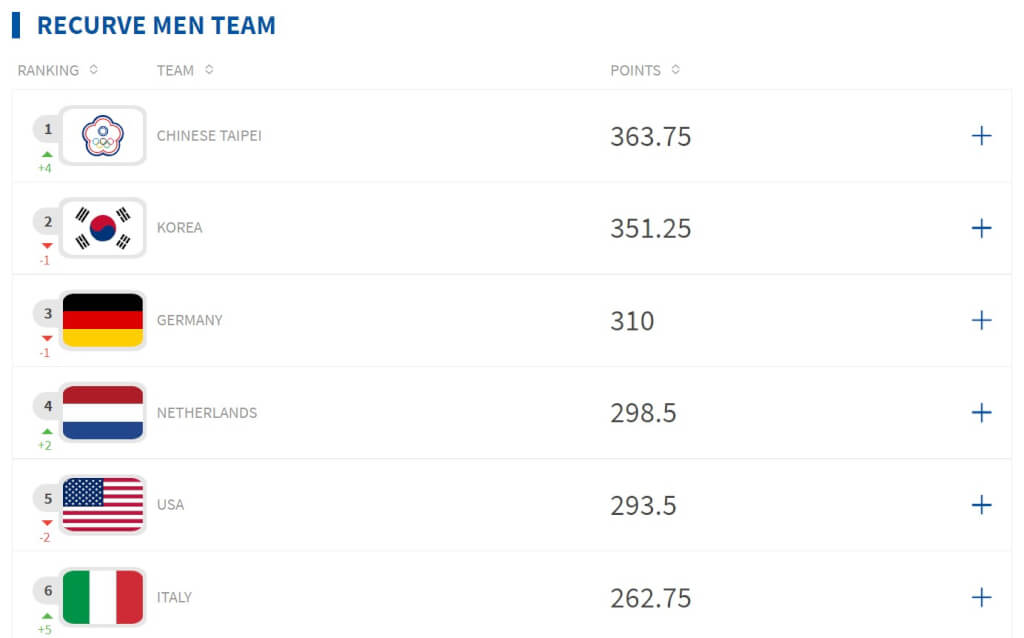Click the Korea flag icon

(102, 228)
